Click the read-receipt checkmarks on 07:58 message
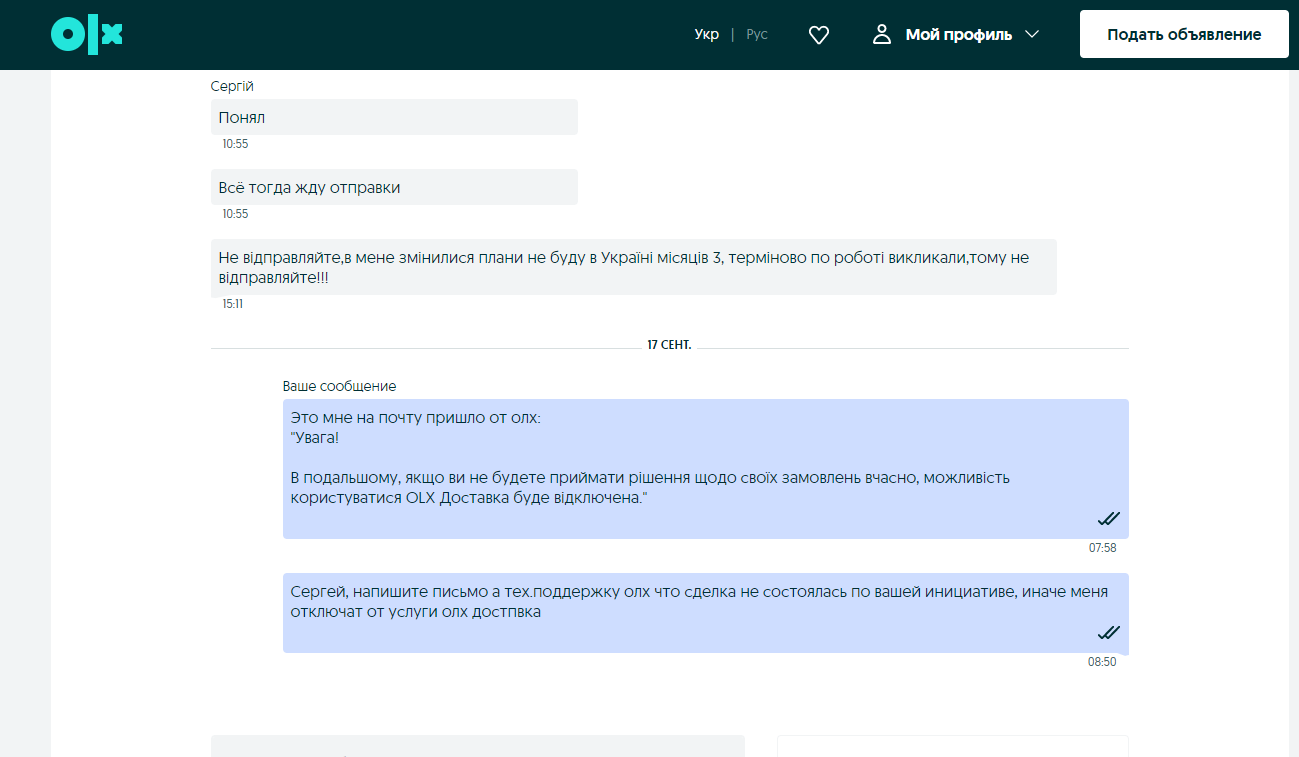 tap(1108, 518)
